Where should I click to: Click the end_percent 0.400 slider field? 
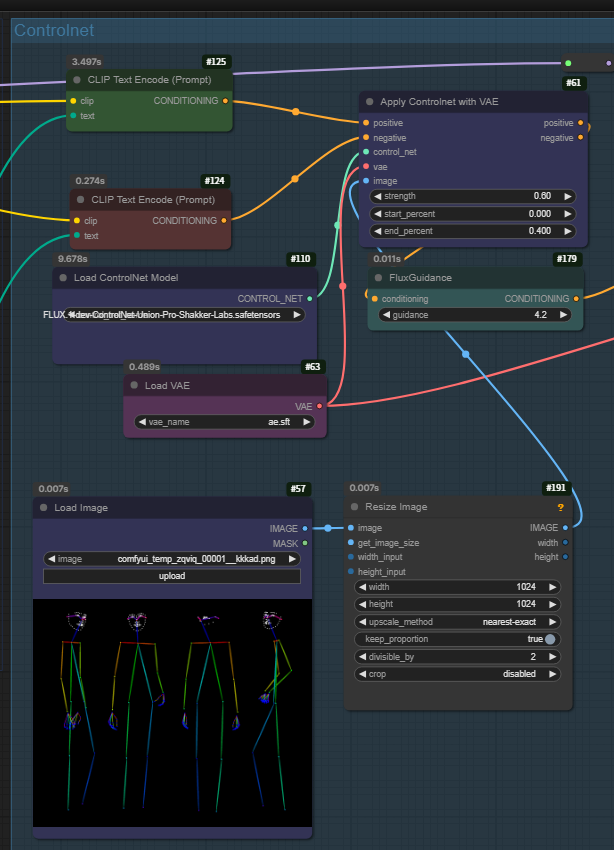[473, 231]
